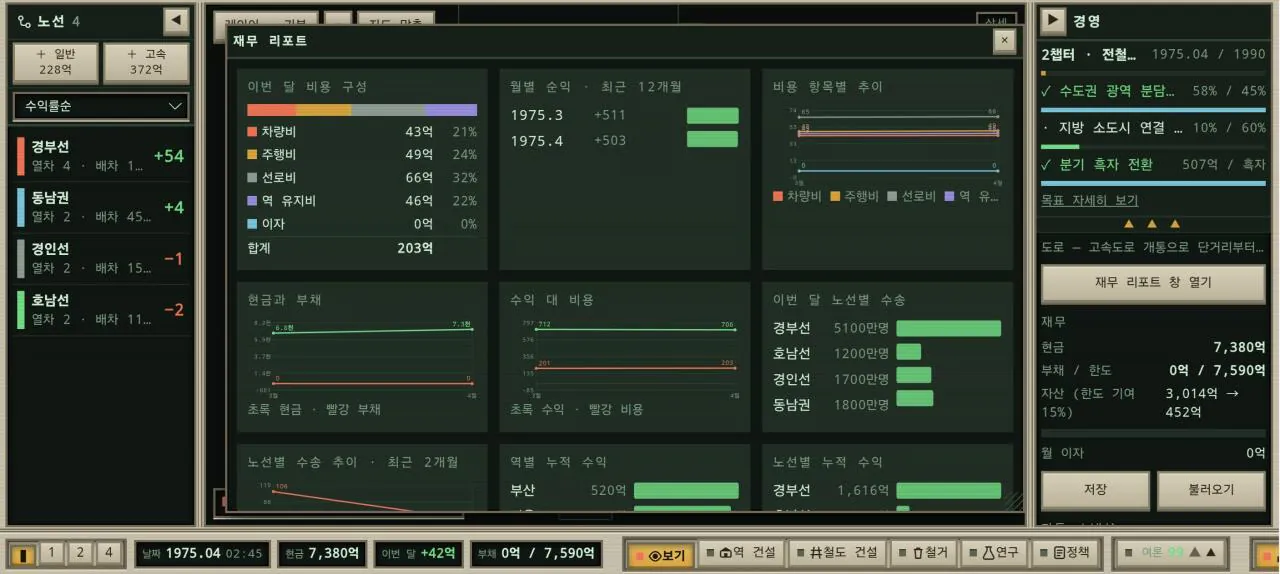Image resolution: width=1280 pixels, height=574 pixels.
Task: Set game speed to 2x
Action: [x=81, y=553]
